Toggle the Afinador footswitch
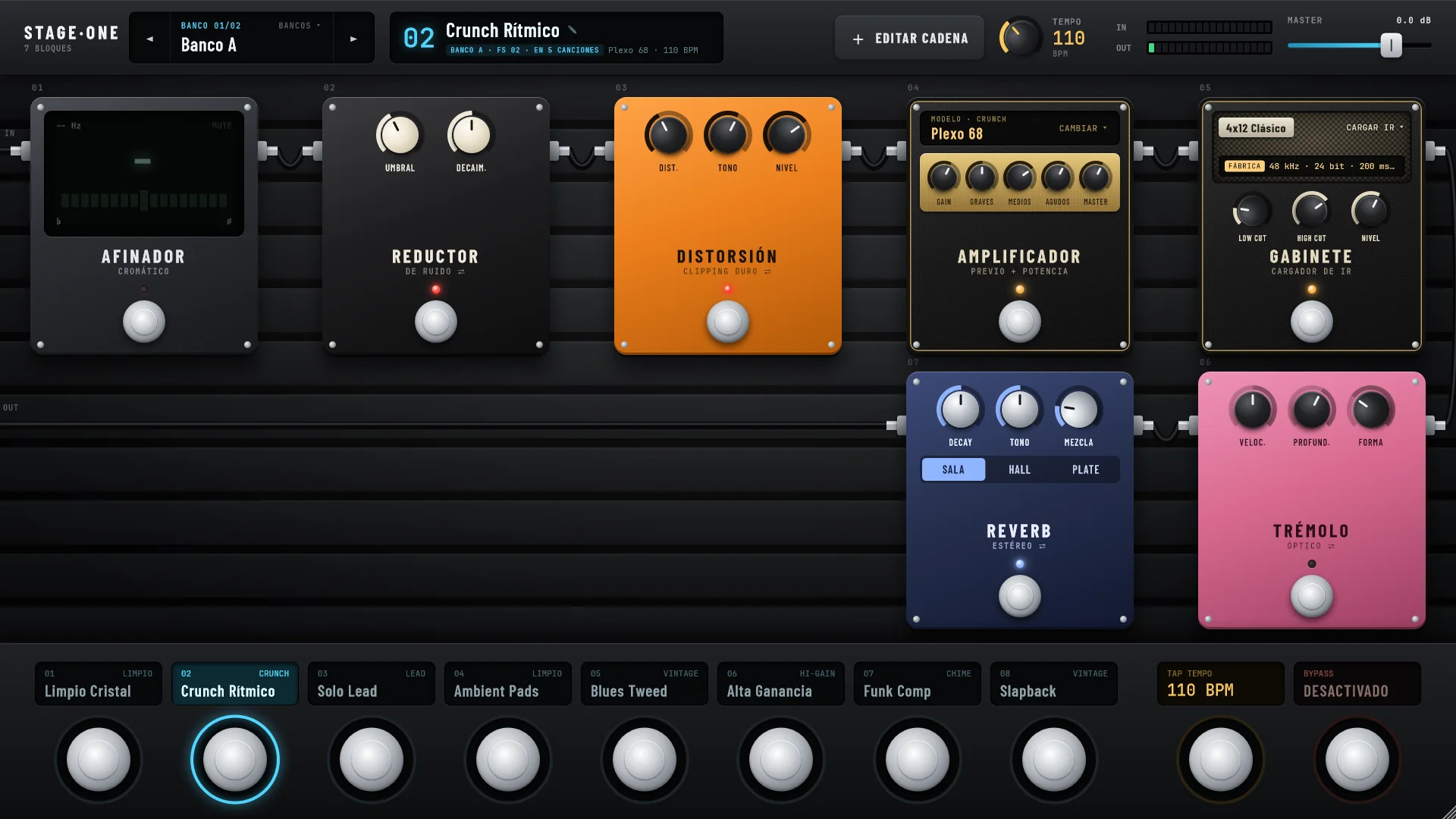1456x819 pixels. coord(144,322)
